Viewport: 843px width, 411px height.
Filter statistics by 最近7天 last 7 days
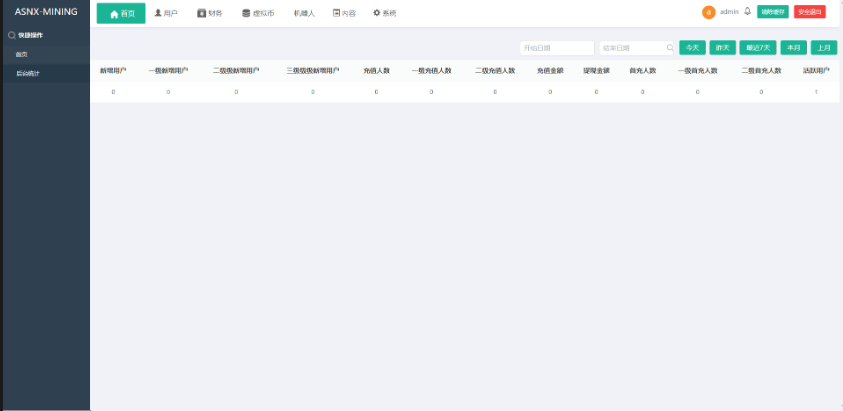758,48
